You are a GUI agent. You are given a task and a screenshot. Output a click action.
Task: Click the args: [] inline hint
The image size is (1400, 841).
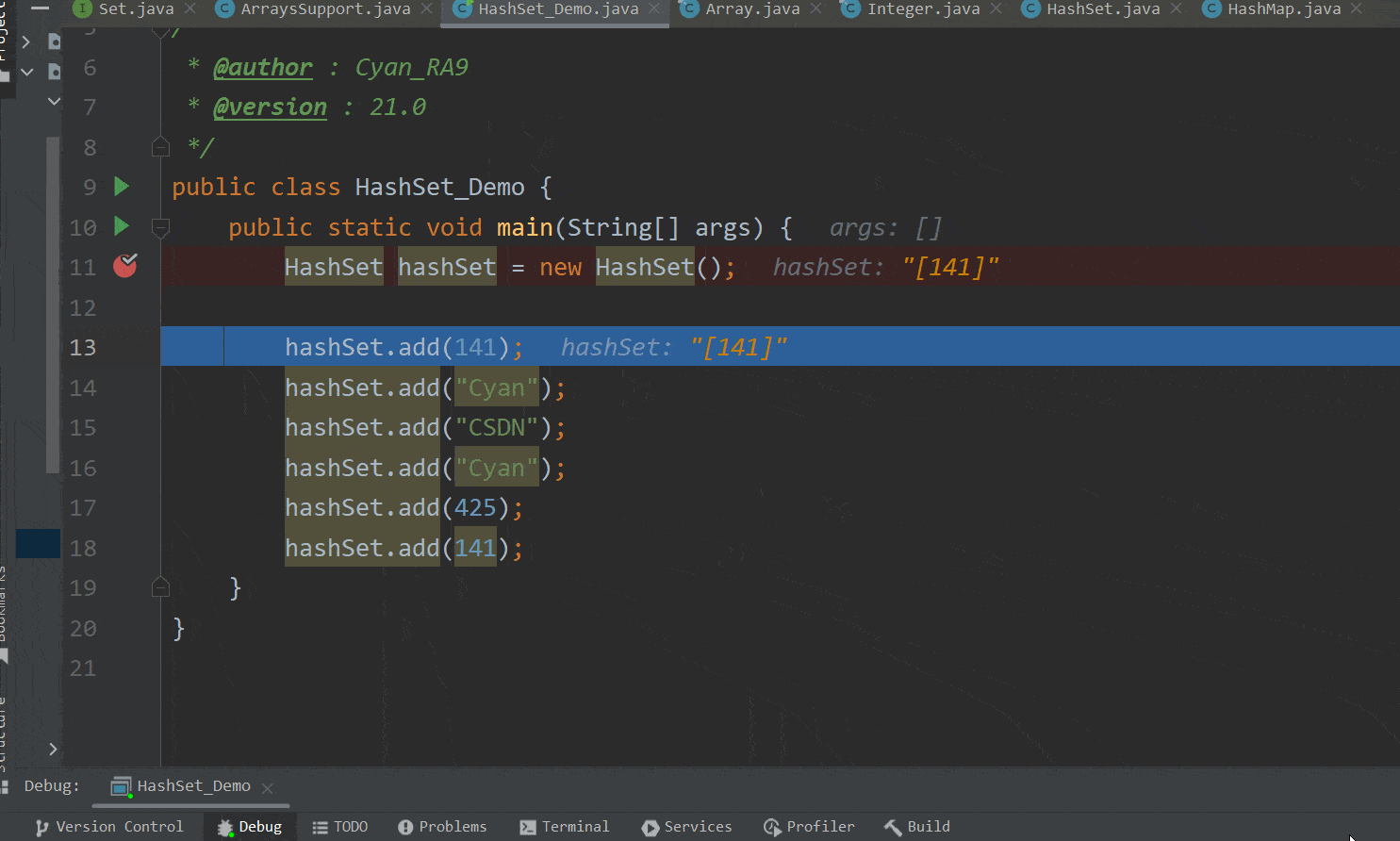pyautogui.click(x=885, y=227)
